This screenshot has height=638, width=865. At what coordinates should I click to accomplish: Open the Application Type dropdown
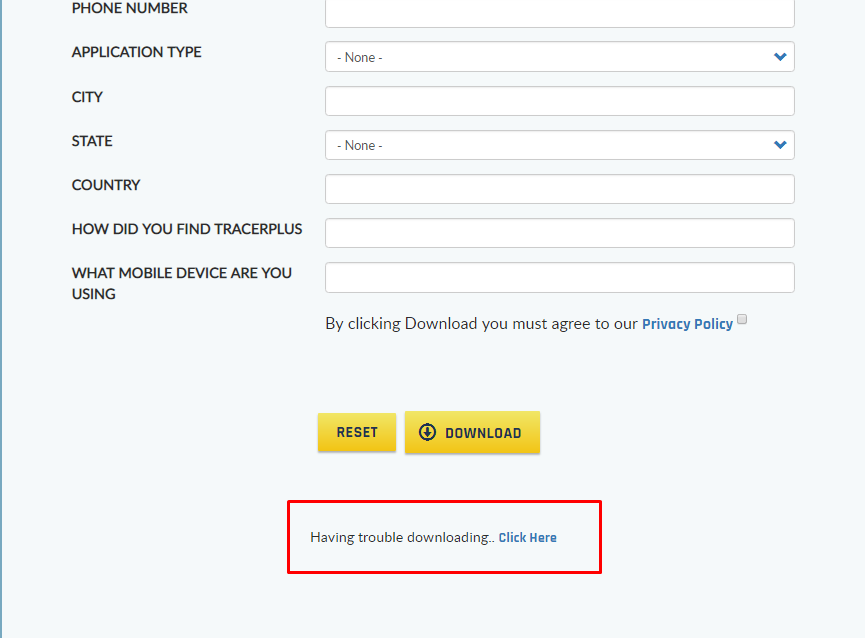pyautogui.click(x=559, y=56)
